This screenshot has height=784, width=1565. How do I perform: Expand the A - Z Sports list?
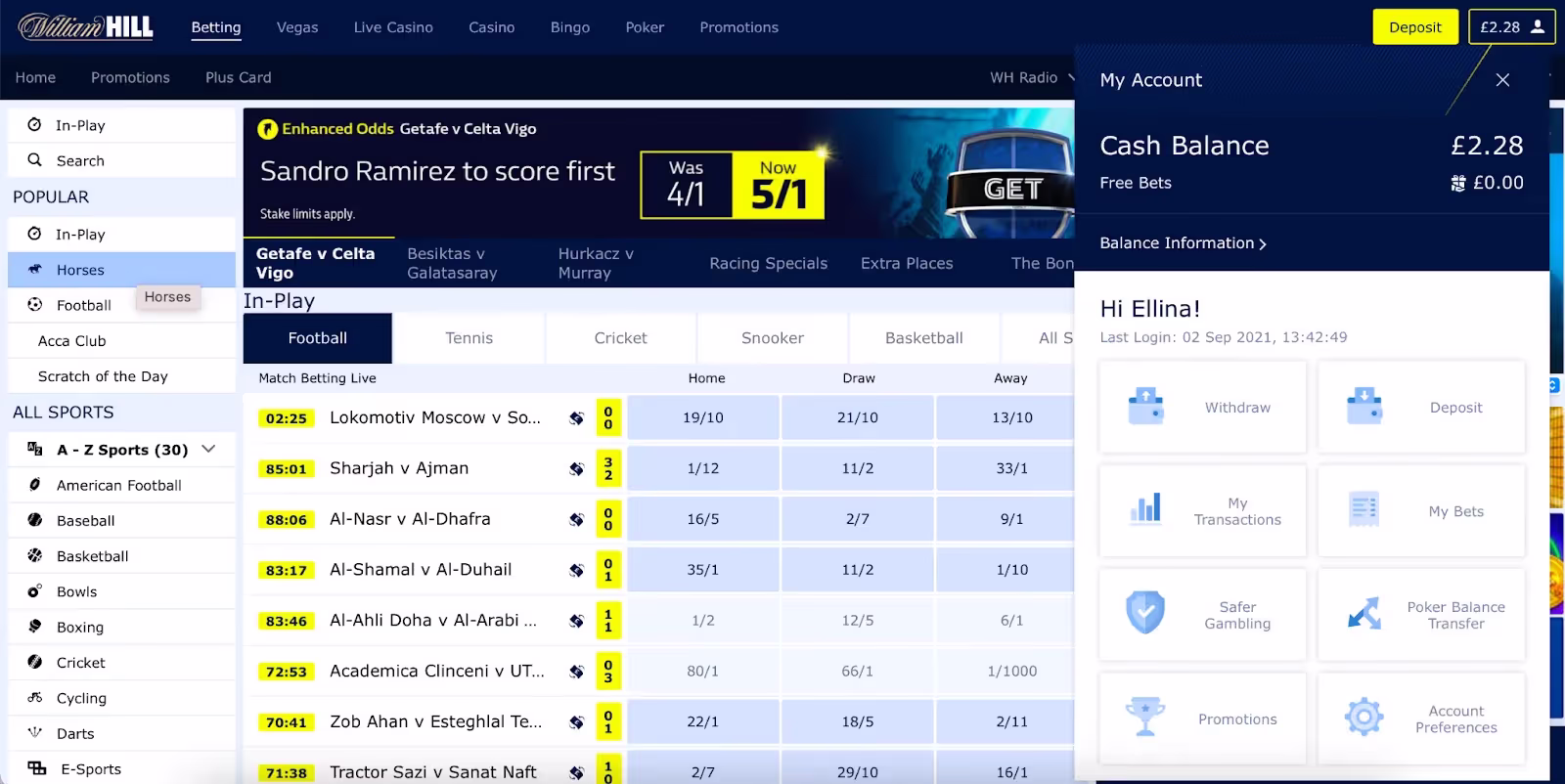208,449
